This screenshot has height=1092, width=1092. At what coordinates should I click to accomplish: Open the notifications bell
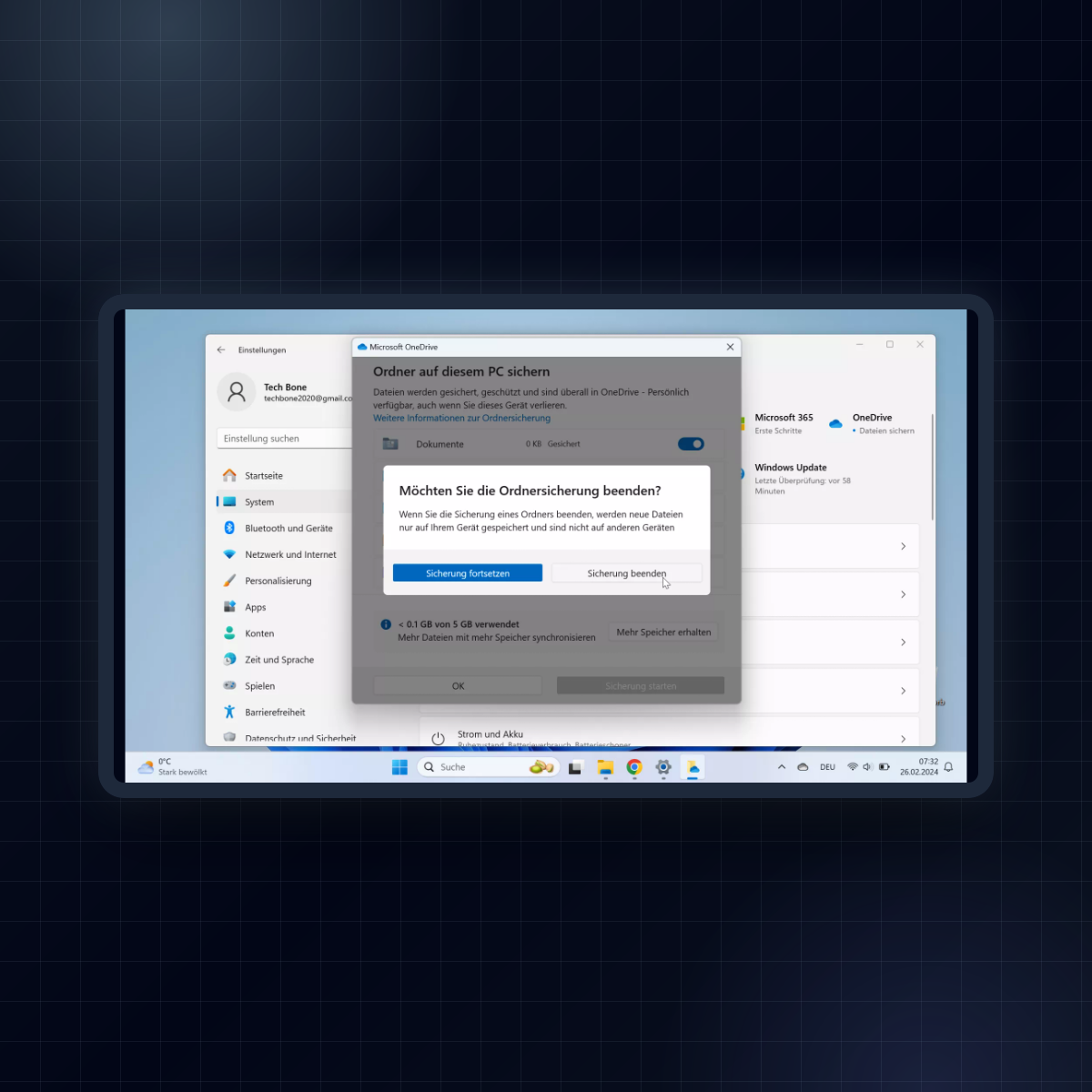[948, 767]
